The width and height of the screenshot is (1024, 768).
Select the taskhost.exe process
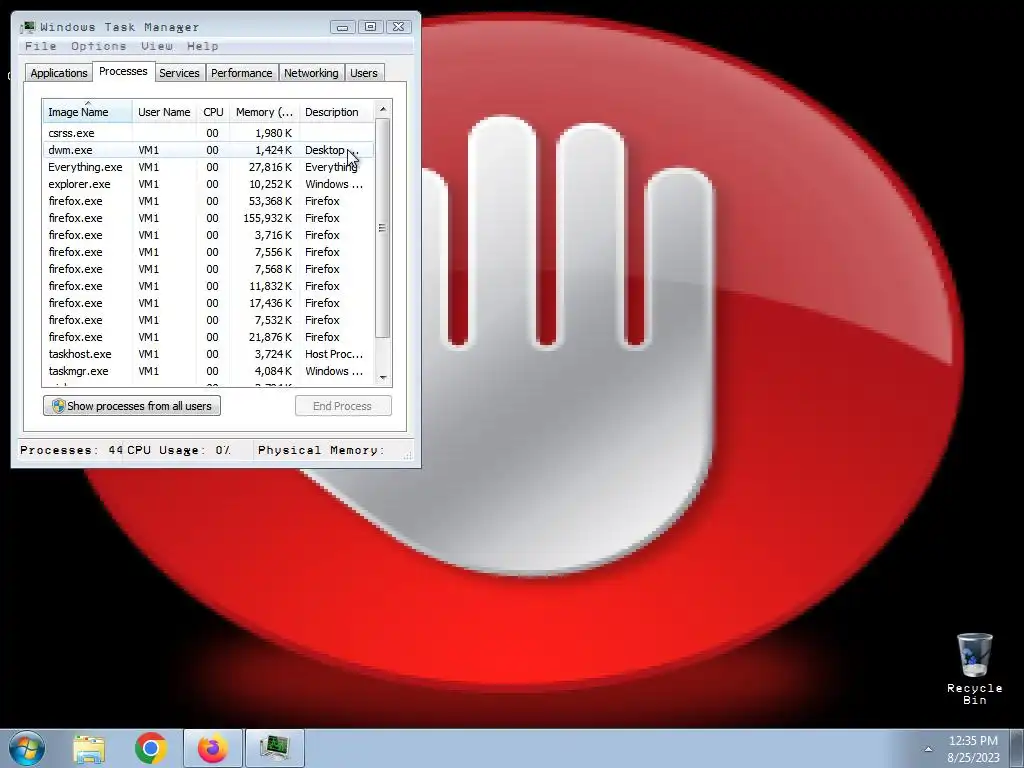[209, 353]
